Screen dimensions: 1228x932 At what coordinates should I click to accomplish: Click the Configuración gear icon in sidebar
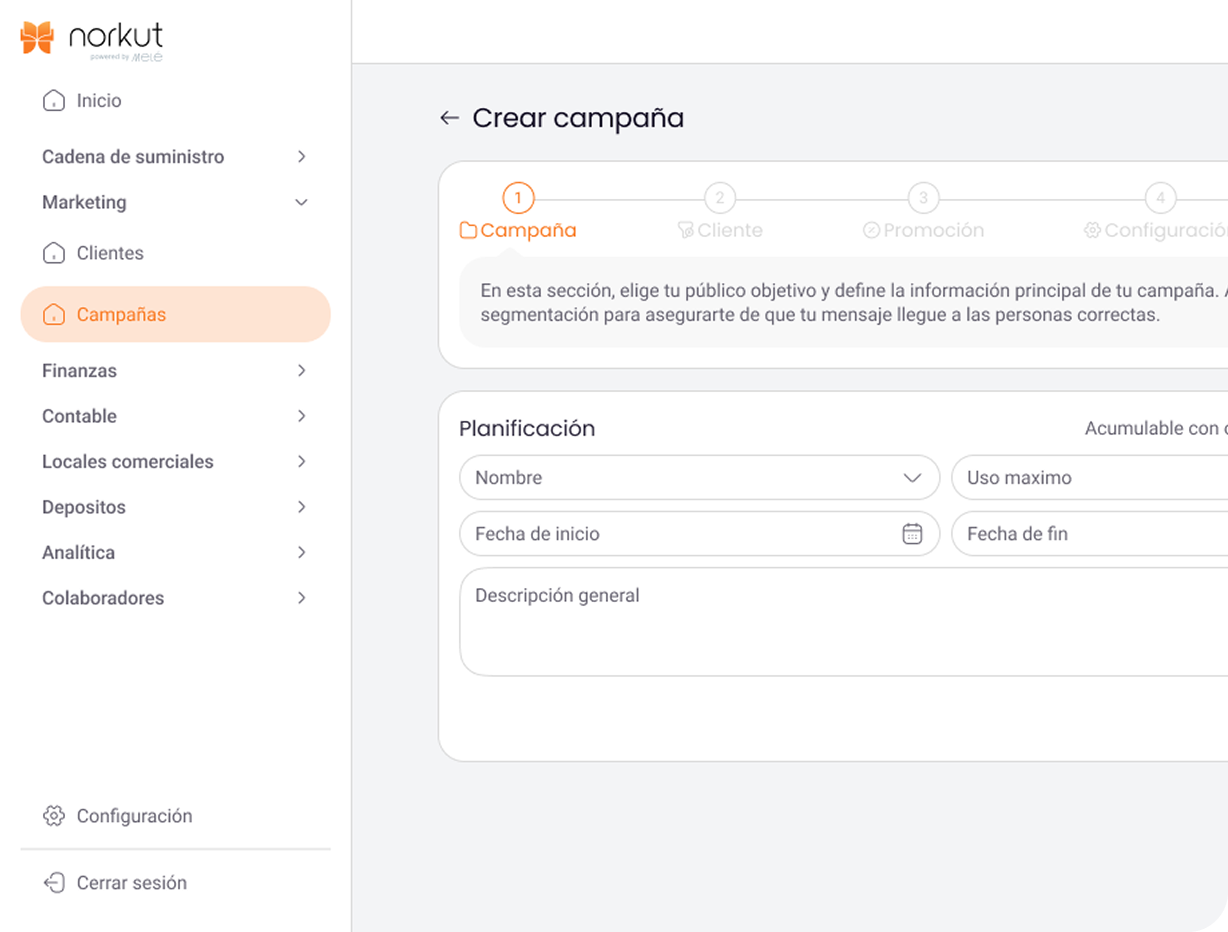click(54, 816)
